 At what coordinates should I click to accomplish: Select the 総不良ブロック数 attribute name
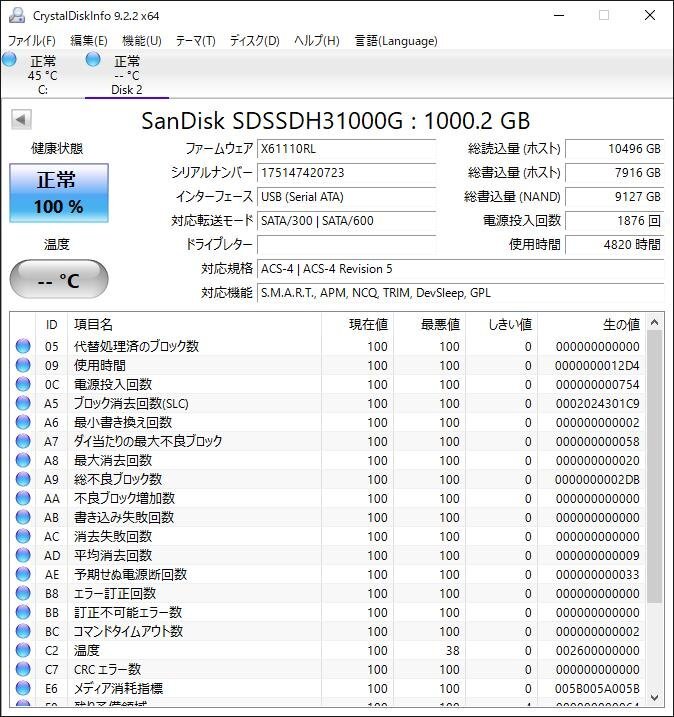(118, 479)
